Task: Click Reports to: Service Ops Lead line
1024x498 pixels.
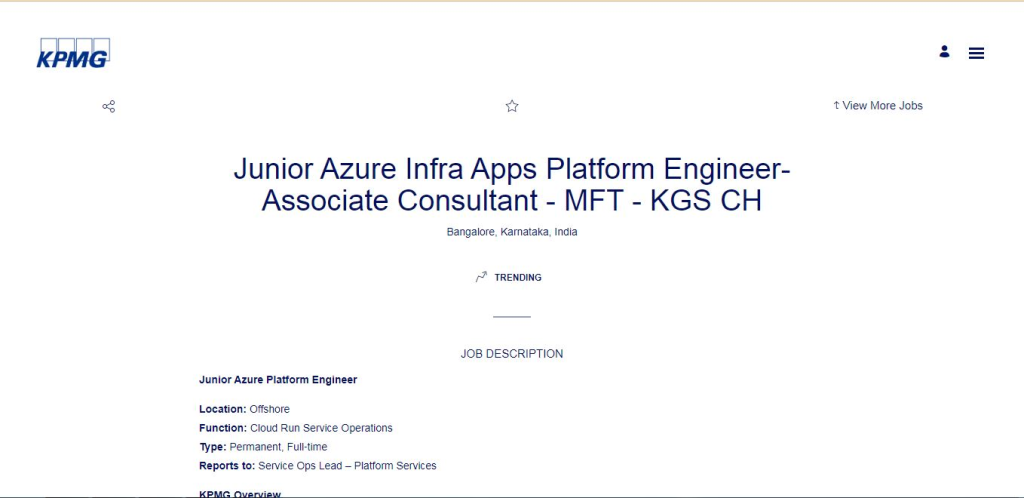Action: click(318, 466)
